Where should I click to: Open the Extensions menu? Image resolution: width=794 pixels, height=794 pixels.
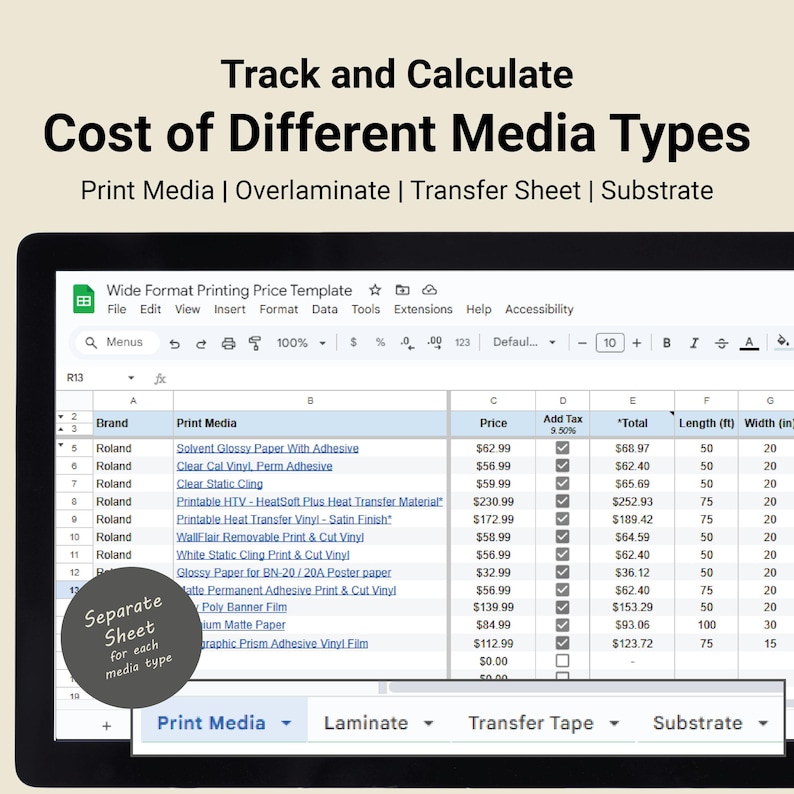tap(423, 309)
